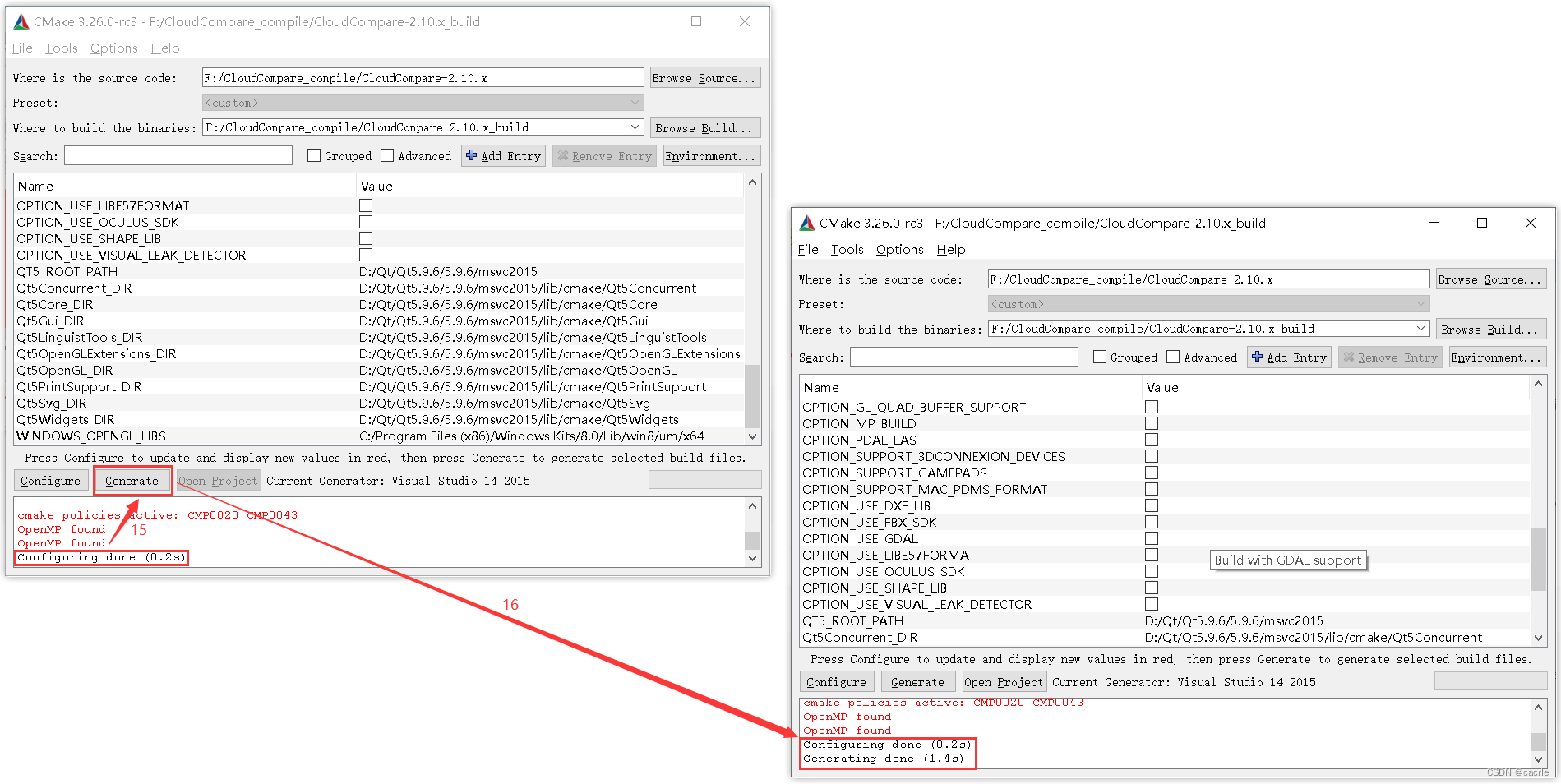Click Browse Build button in left window

coord(705,127)
